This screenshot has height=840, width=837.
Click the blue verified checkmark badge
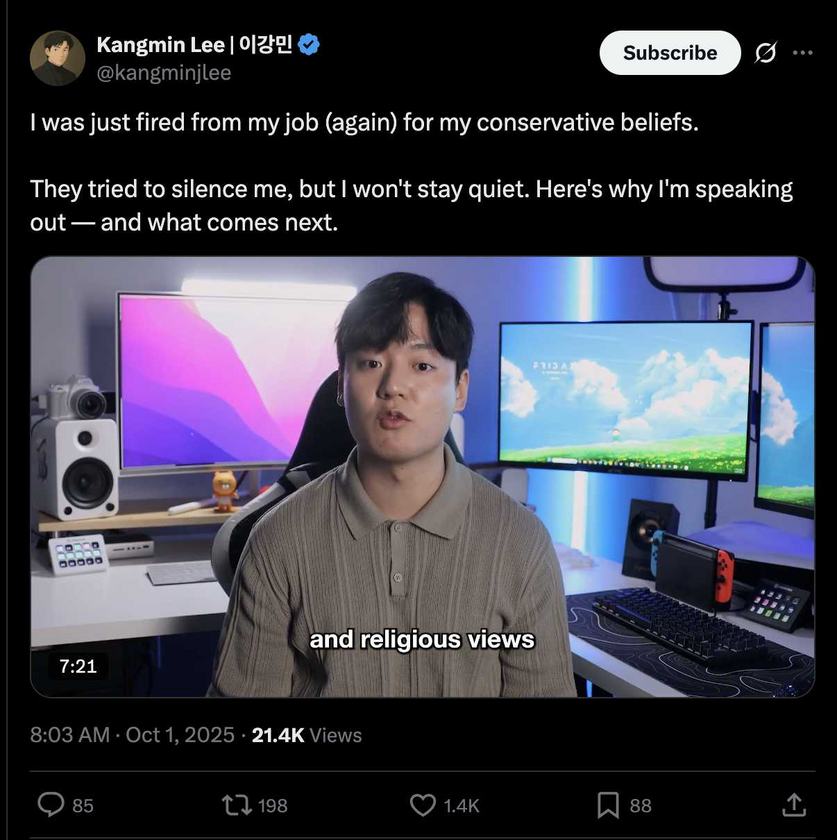pos(310,44)
